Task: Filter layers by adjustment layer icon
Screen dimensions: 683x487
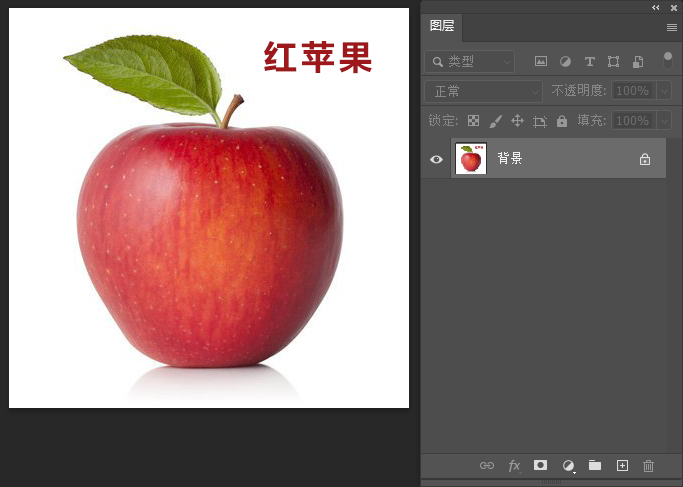Action: (x=565, y=61)
